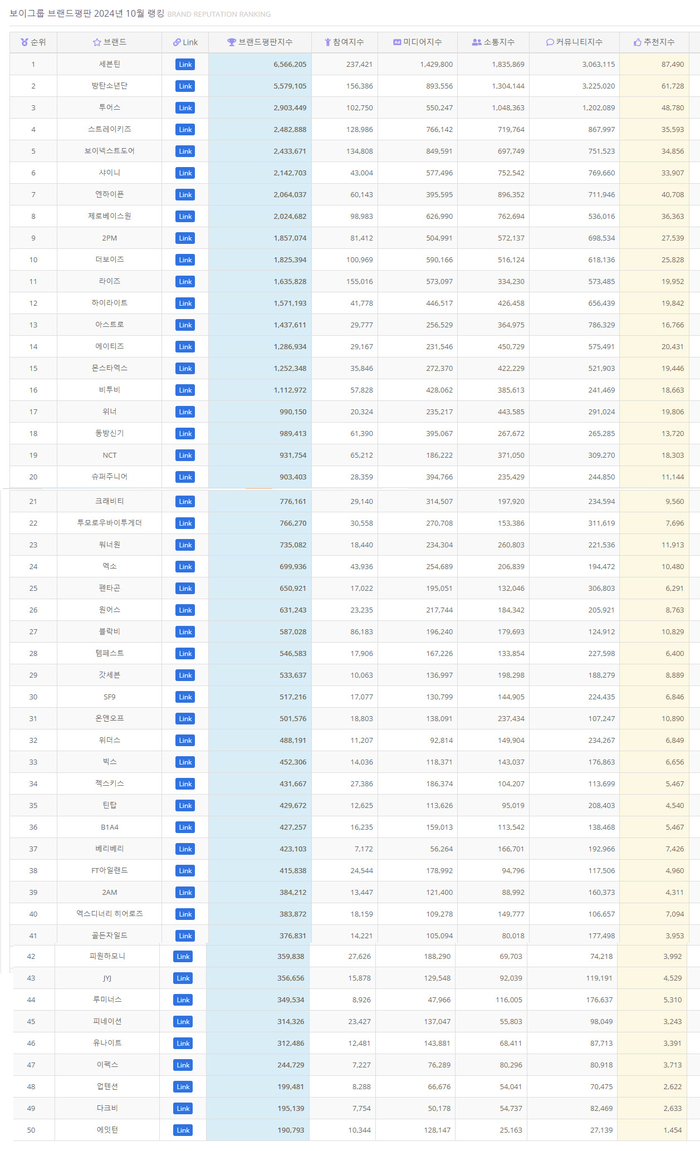This screenshot has height=1151, width=700.
Task: Click the Link button for 아스트로
Action: (185, 325)
